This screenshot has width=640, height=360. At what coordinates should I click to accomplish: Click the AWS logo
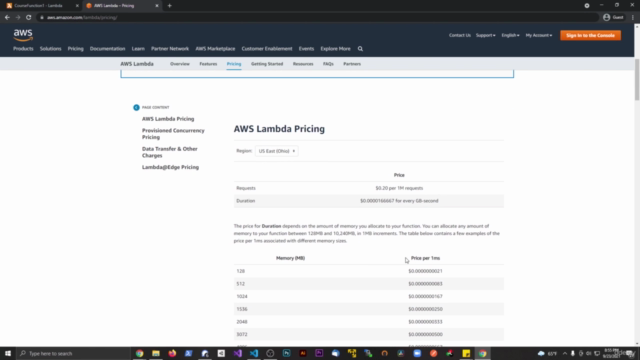pos(23,35)
